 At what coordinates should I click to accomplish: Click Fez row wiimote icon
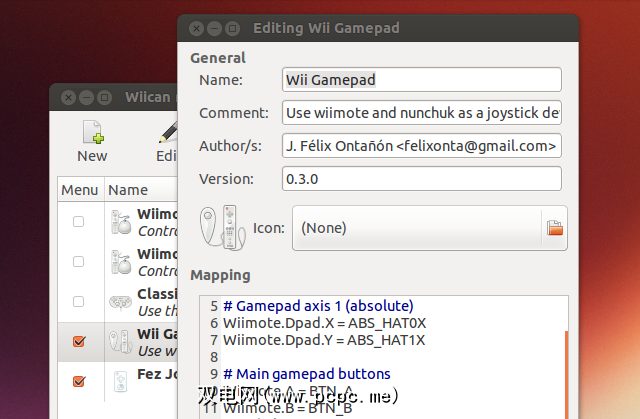(121, 382)
